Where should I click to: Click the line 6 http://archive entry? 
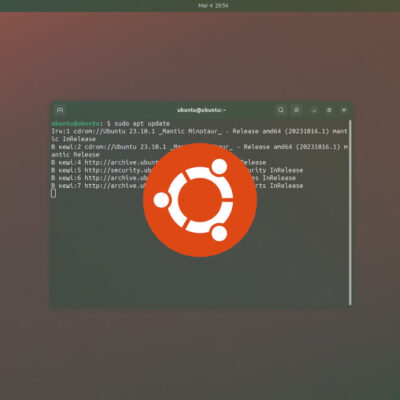click(x=173, y=178)
